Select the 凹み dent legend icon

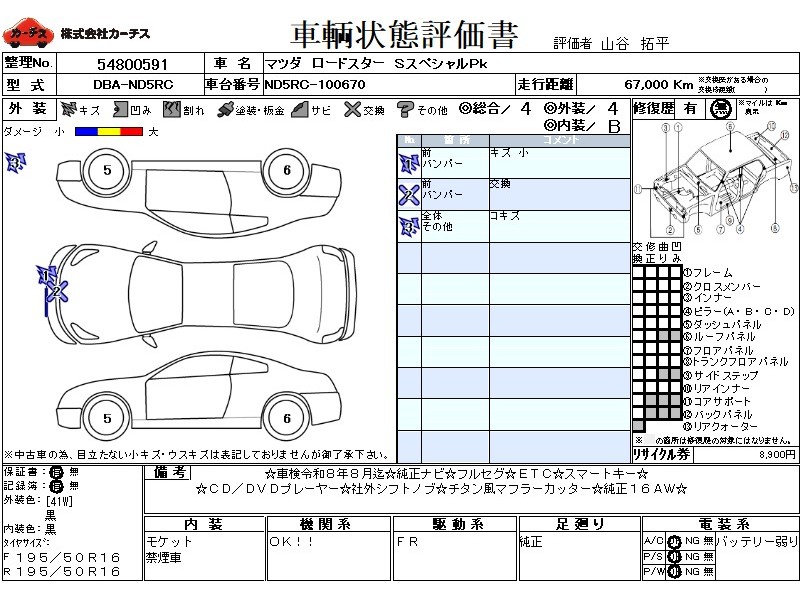[120, 109]
